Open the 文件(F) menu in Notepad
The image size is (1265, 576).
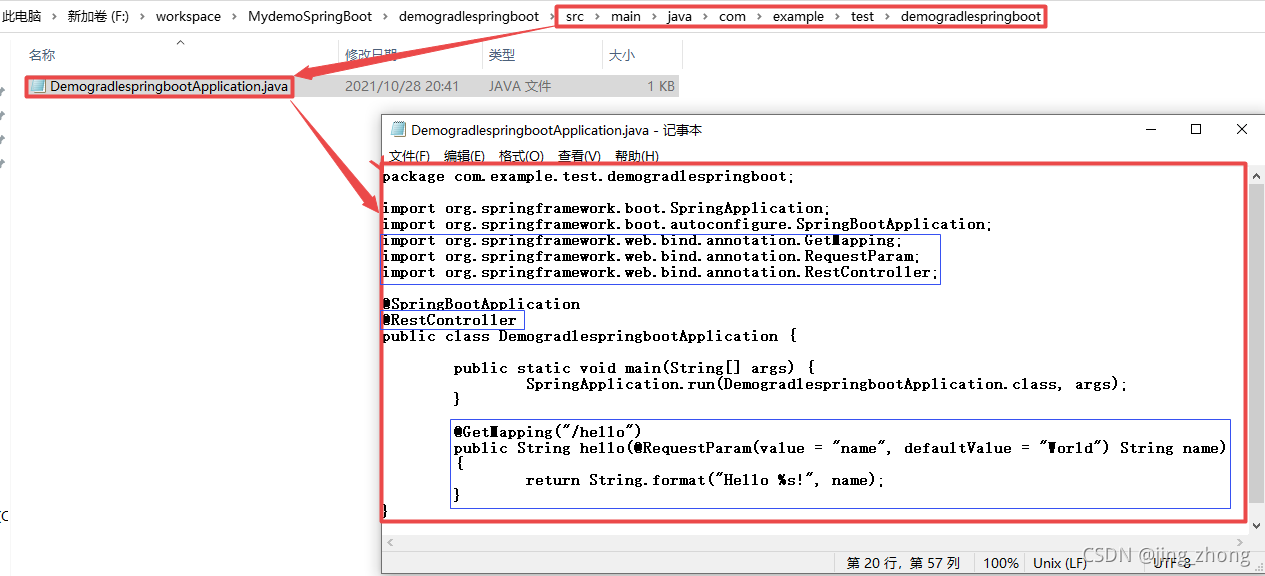409,156
